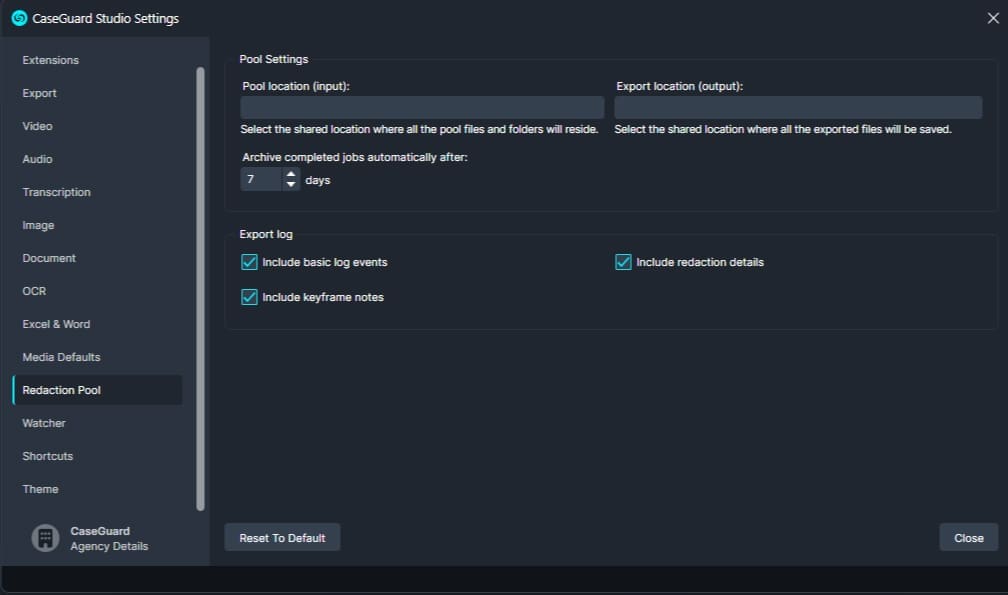Screen dimensions: 1008x595
Task: Click the Close button at bottom right
Action: click(x=968, y=538)
